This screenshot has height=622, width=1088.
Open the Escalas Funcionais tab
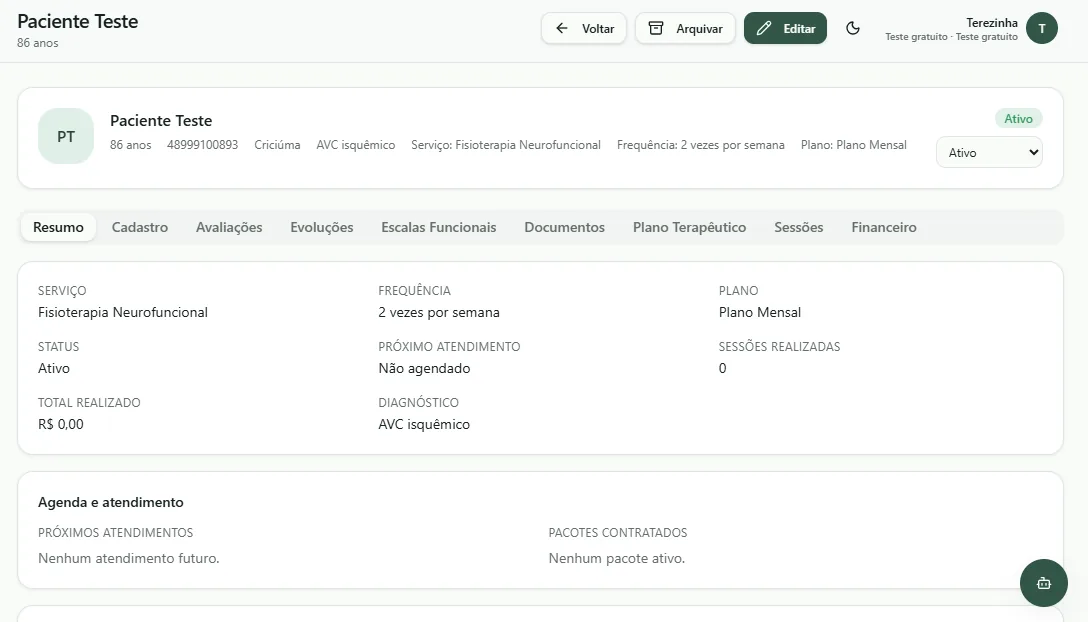pos(439,227)
